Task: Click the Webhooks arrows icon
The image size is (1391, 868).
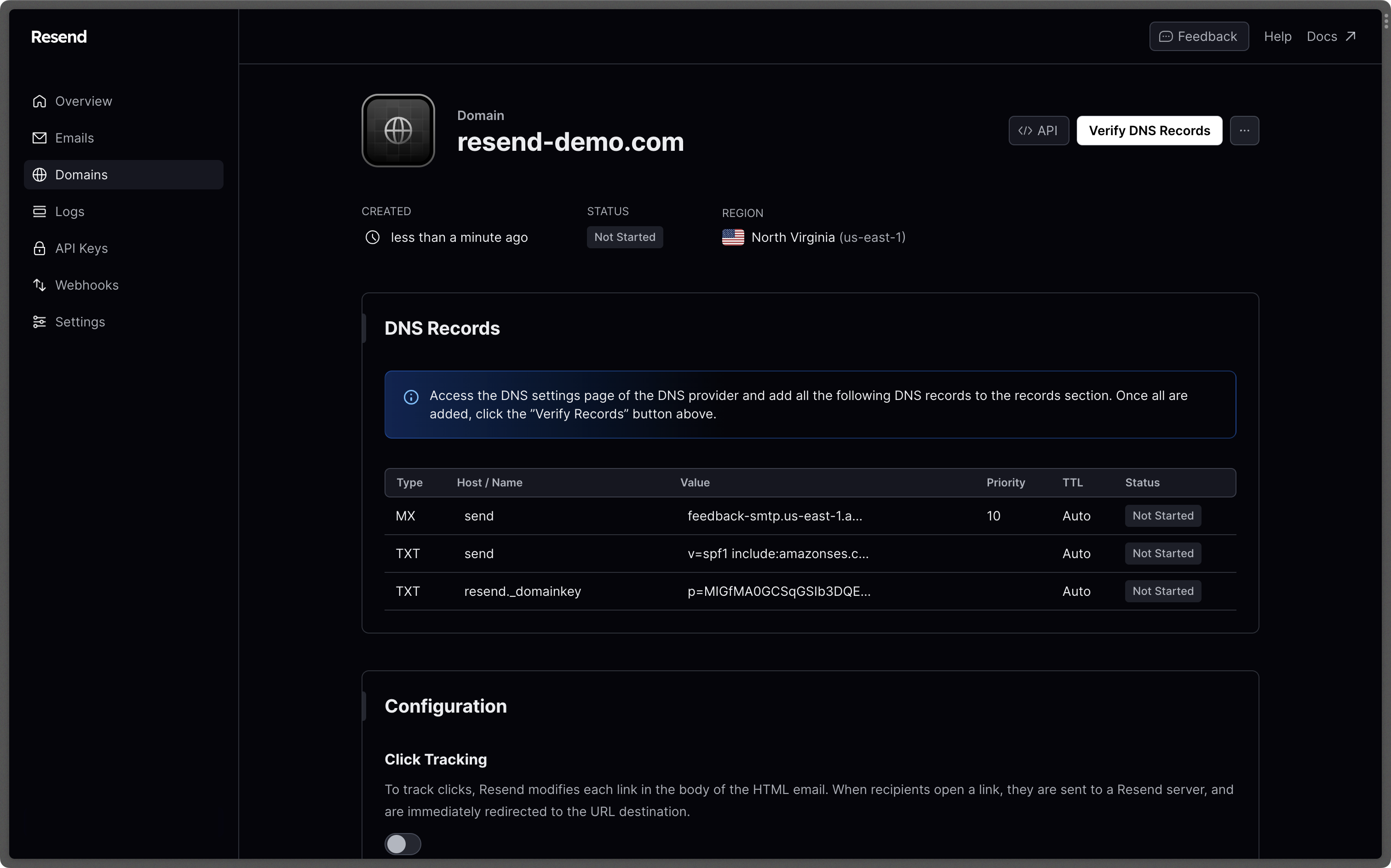Action: point(39,285)
